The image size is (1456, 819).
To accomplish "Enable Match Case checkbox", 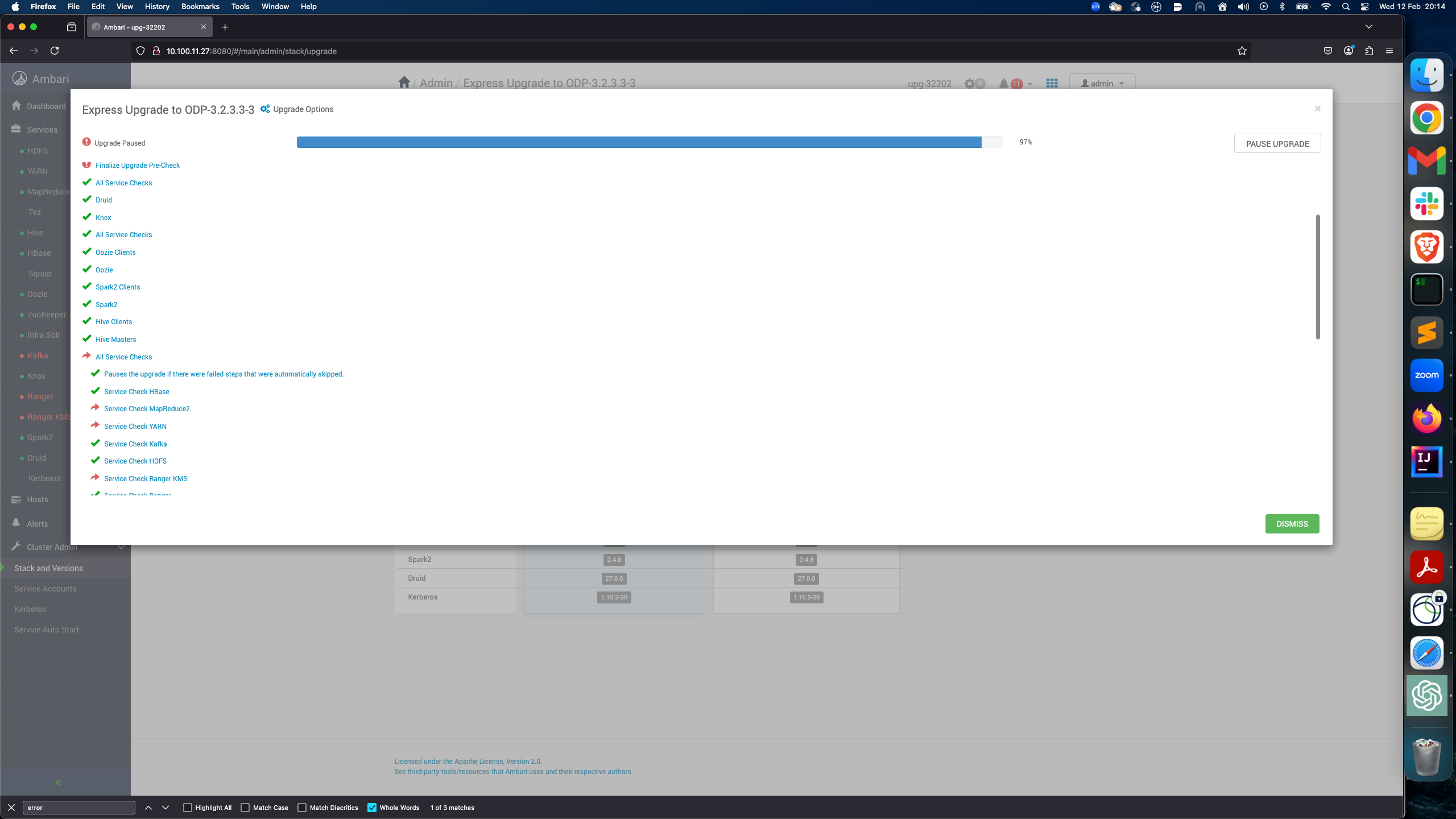I will 245,808.
